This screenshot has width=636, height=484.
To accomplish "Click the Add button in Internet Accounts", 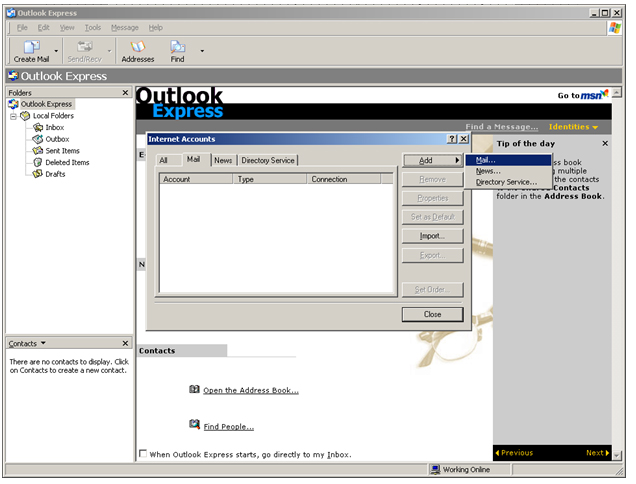I will (432, 161).
